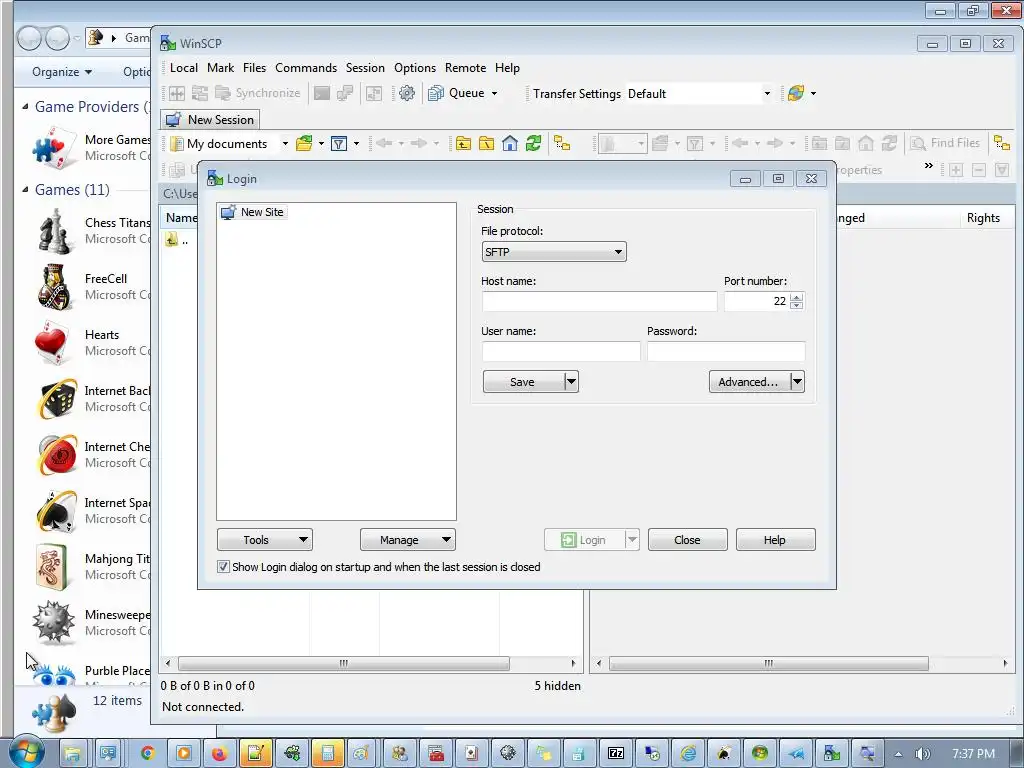Open the Files menu
This screenshot has height=768, width=1024.
pos(254,68)
